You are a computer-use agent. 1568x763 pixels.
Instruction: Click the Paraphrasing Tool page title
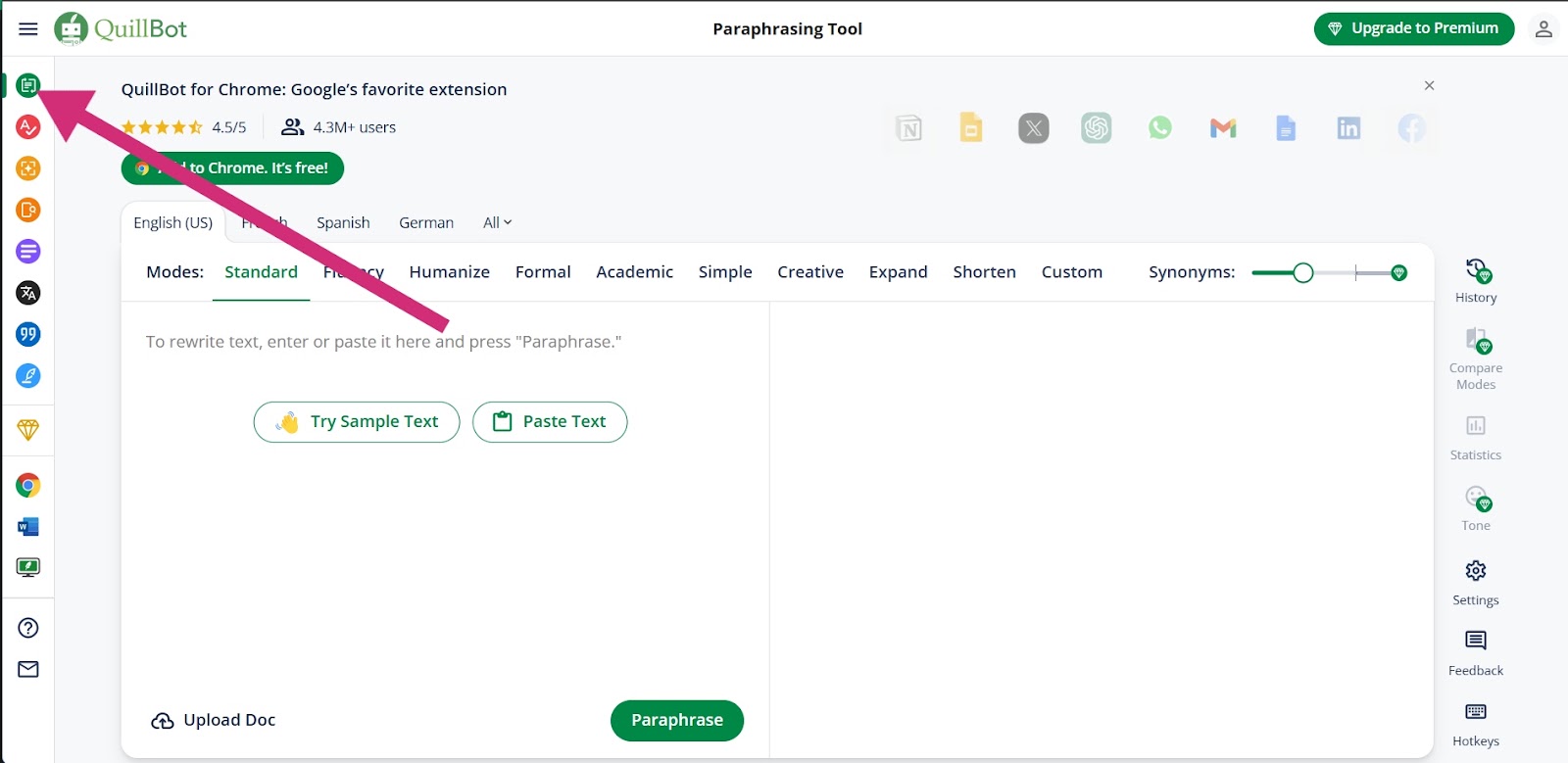pyautogui.click(x=788, y=29)
